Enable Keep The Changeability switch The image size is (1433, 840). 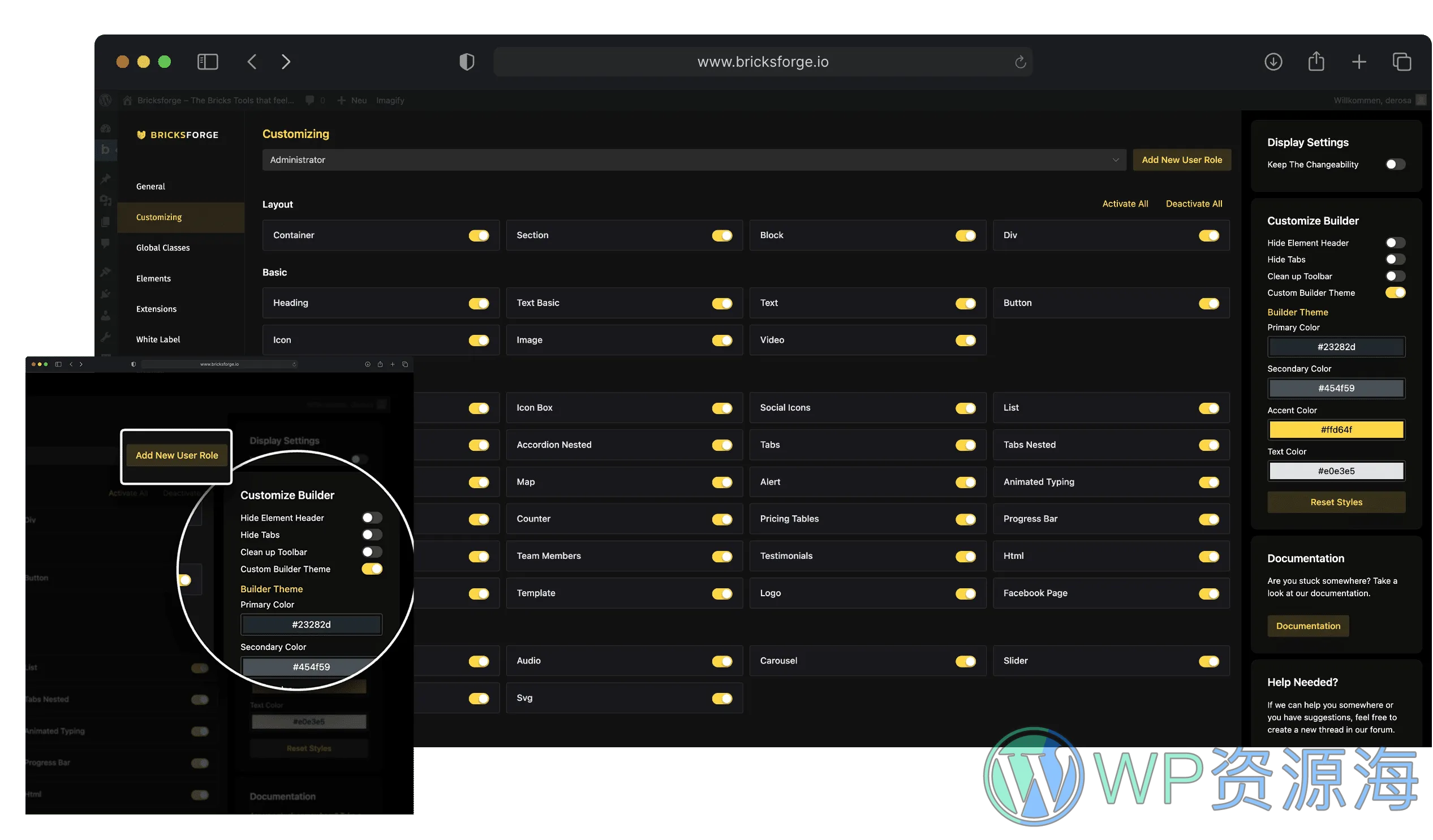point(1395,165)
